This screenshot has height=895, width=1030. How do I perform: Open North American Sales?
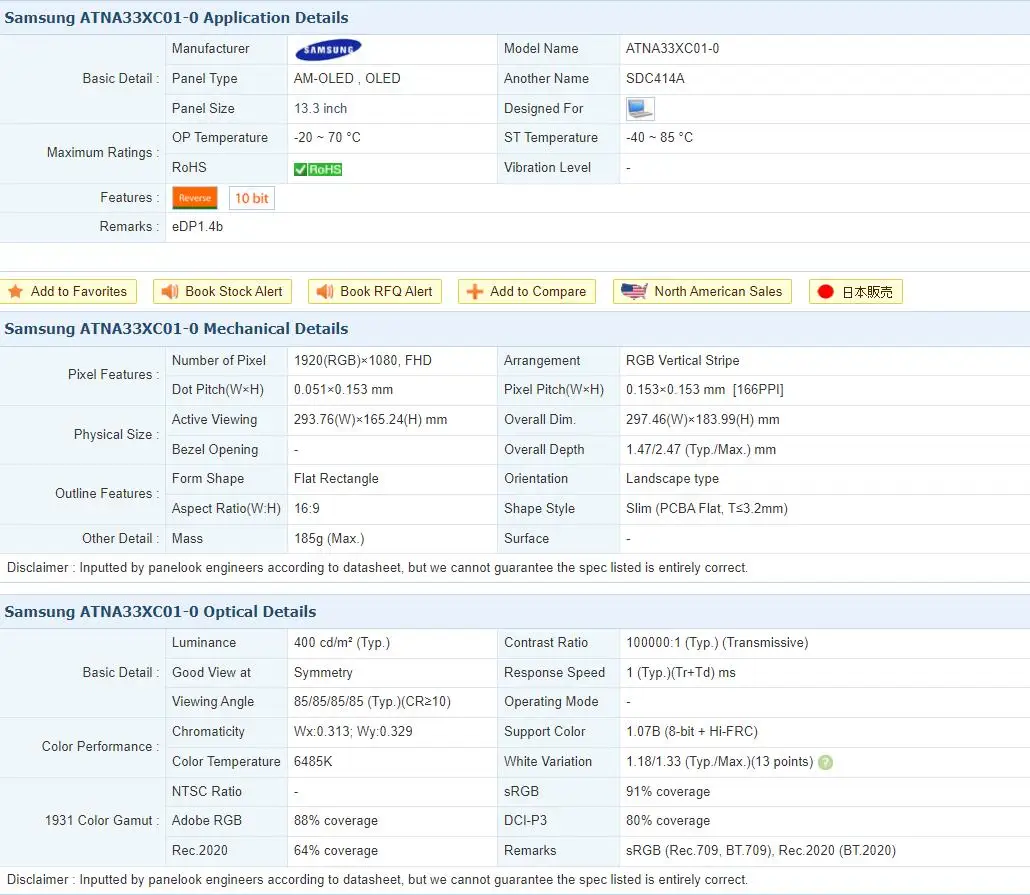(x=702, y=291)
